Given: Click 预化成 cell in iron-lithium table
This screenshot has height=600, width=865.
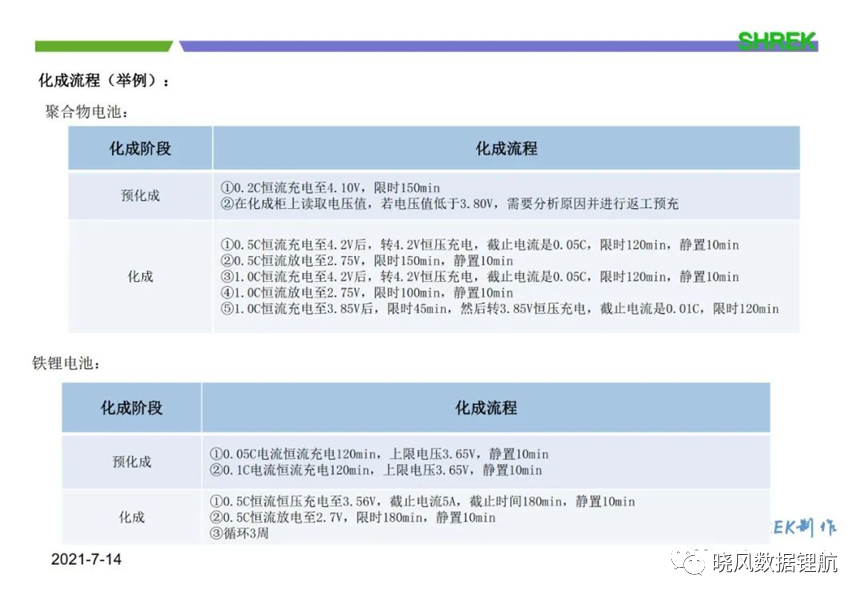Looking at the screenshot, I should (131, 462).
